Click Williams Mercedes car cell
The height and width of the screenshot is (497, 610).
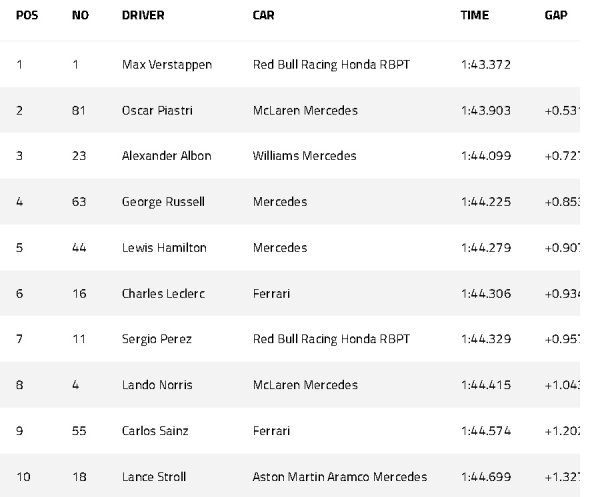pos(305,156)
